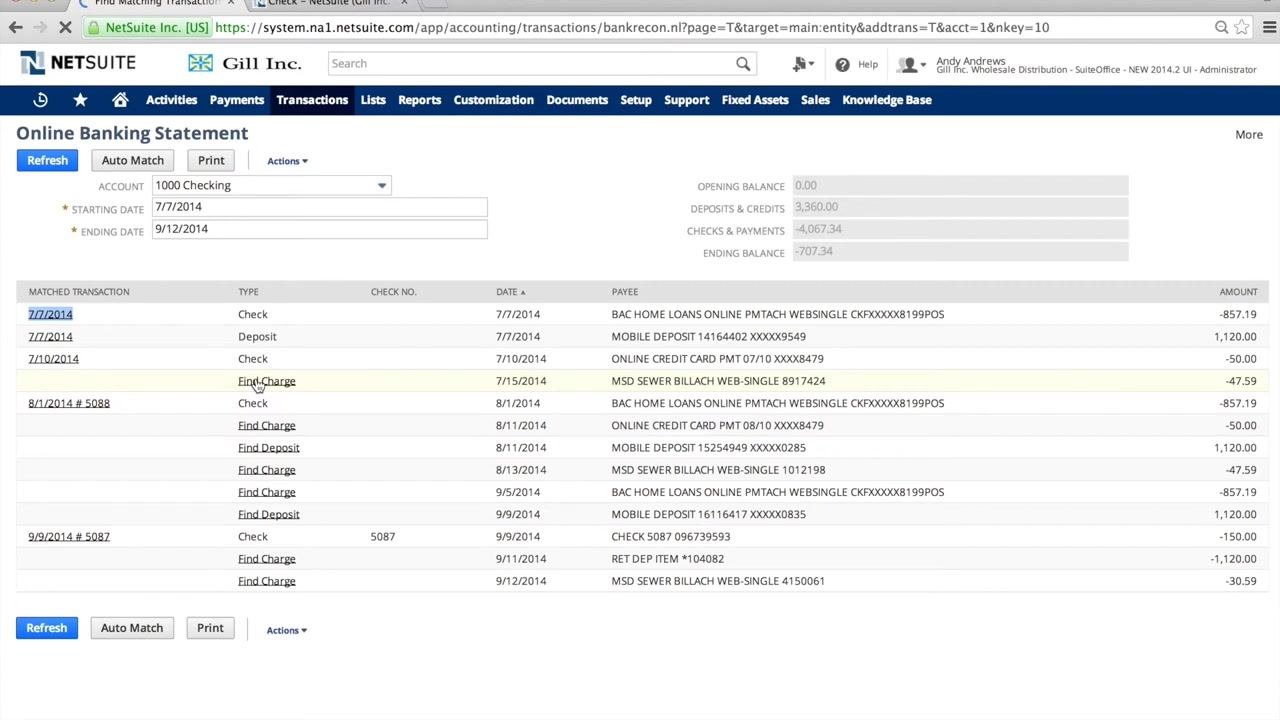Open the Account 1000 Checking dropdown
This screenshot has height=720, width=1280.
[271, 185]
